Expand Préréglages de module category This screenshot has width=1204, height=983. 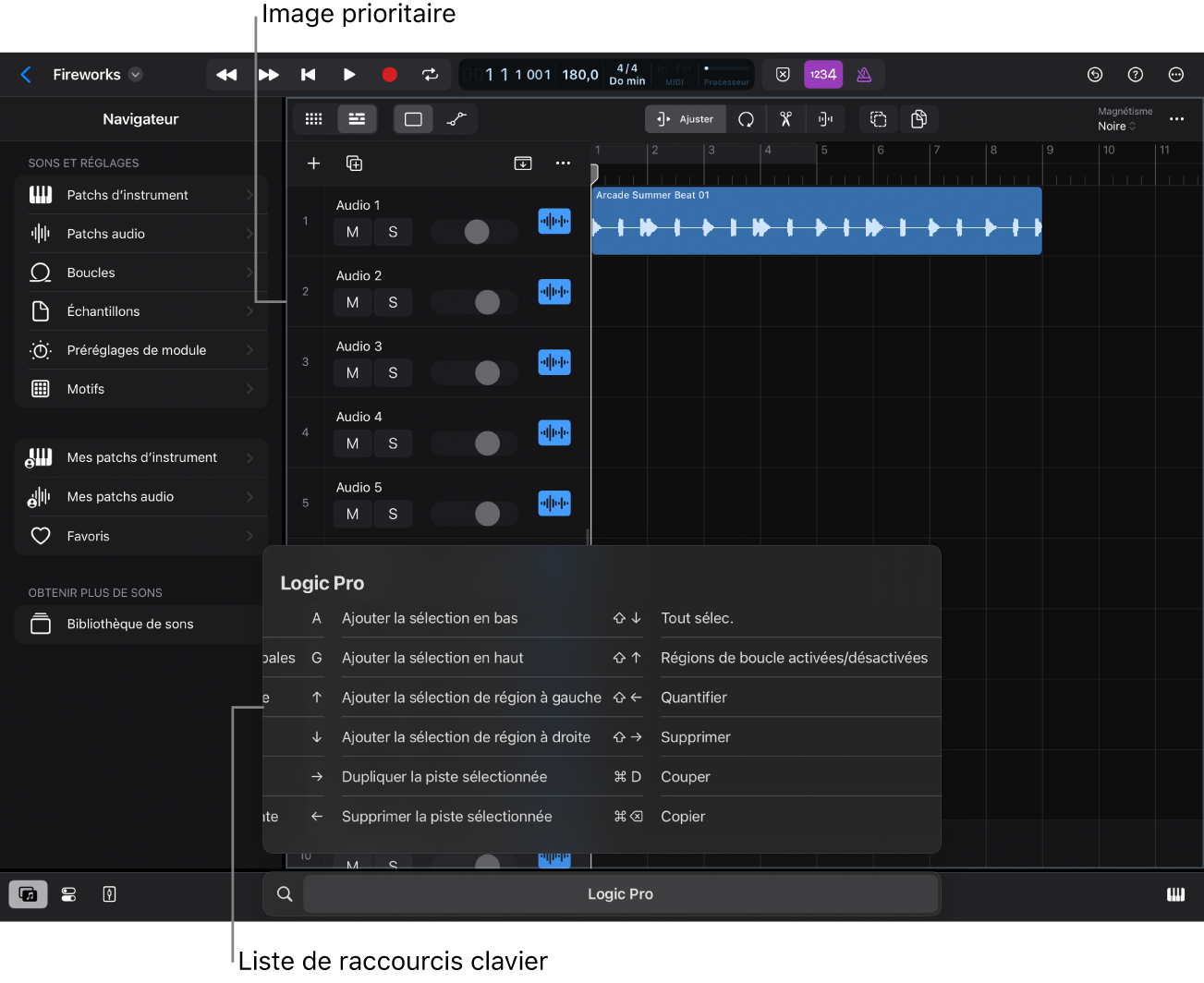pyautogui.click(x=141, y=350)
